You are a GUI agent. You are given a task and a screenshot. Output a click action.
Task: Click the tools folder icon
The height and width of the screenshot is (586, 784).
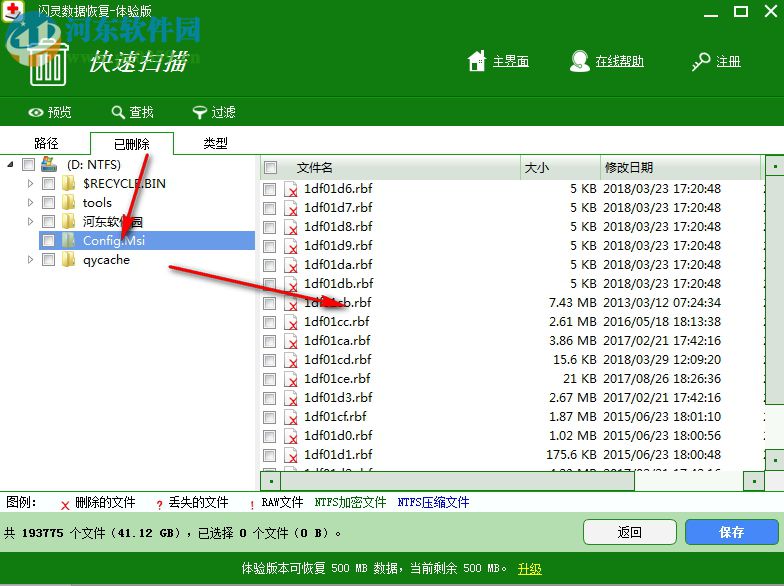coord(68,202)
